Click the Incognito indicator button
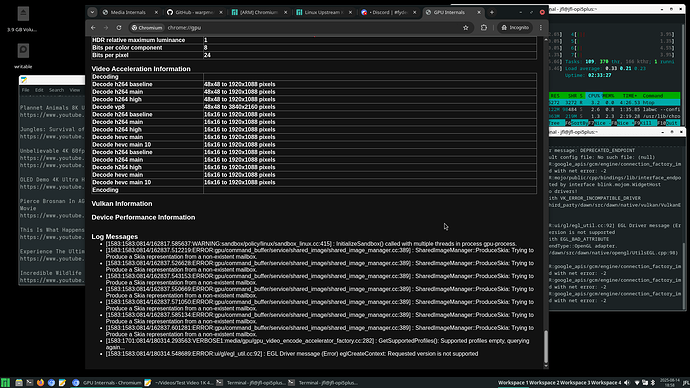690x388 pixels. point(515,28)
